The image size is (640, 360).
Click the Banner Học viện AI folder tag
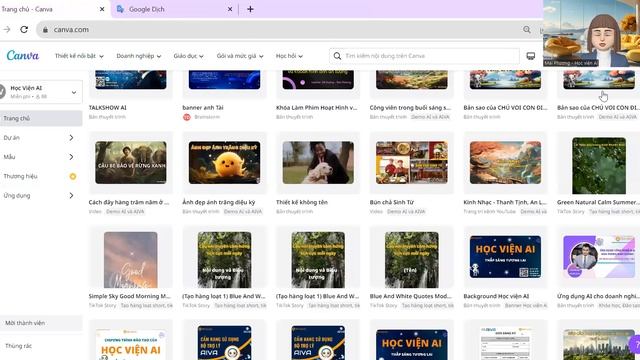pos(526,306)
